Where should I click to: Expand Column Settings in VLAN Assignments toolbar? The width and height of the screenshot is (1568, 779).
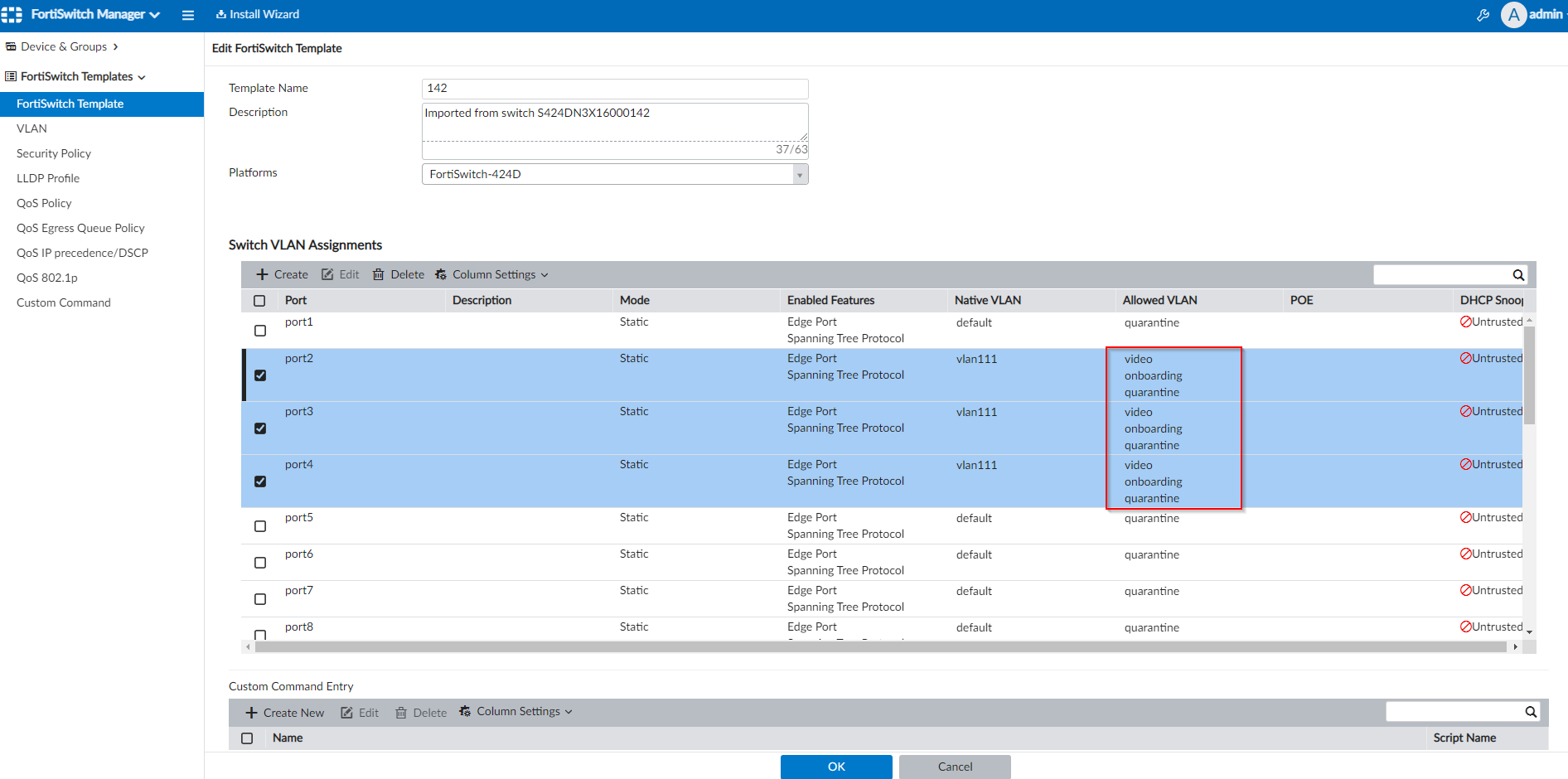pyautogui.click(x=492, y=274)
